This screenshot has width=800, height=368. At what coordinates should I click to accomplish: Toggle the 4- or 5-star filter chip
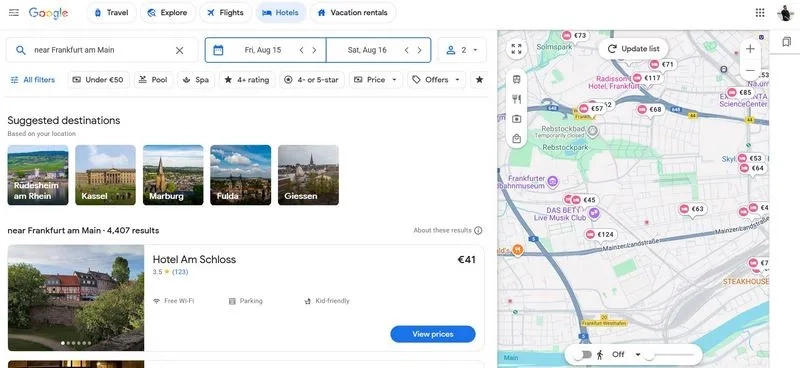[312, 80]
